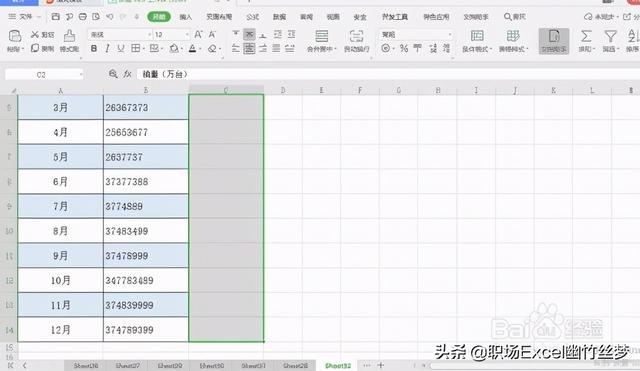Click the Save icon in quick access bar
Viewport: 640px width, 371px height.
[56, 17]
